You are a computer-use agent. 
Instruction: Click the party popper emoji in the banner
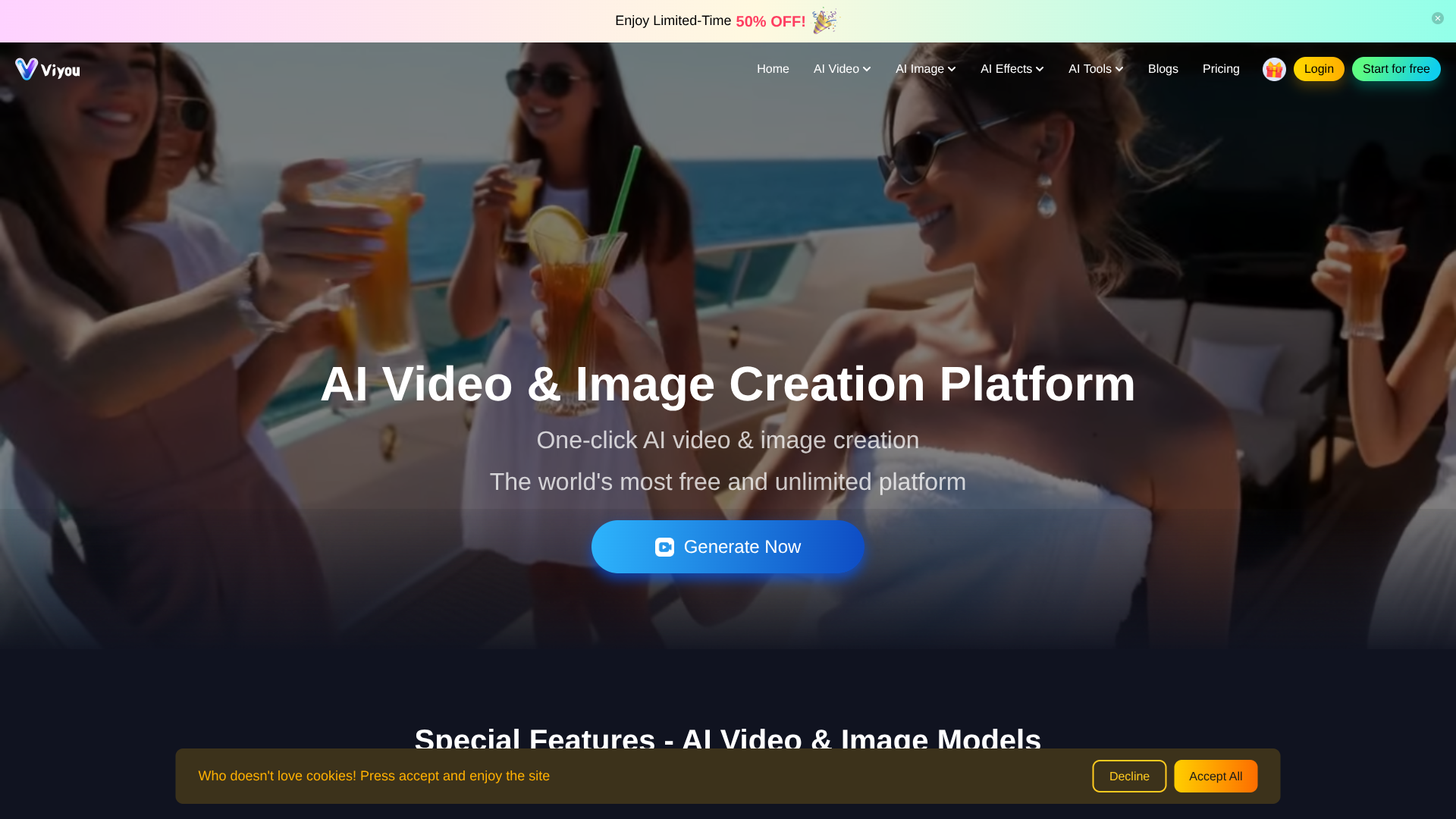(824, 20)
